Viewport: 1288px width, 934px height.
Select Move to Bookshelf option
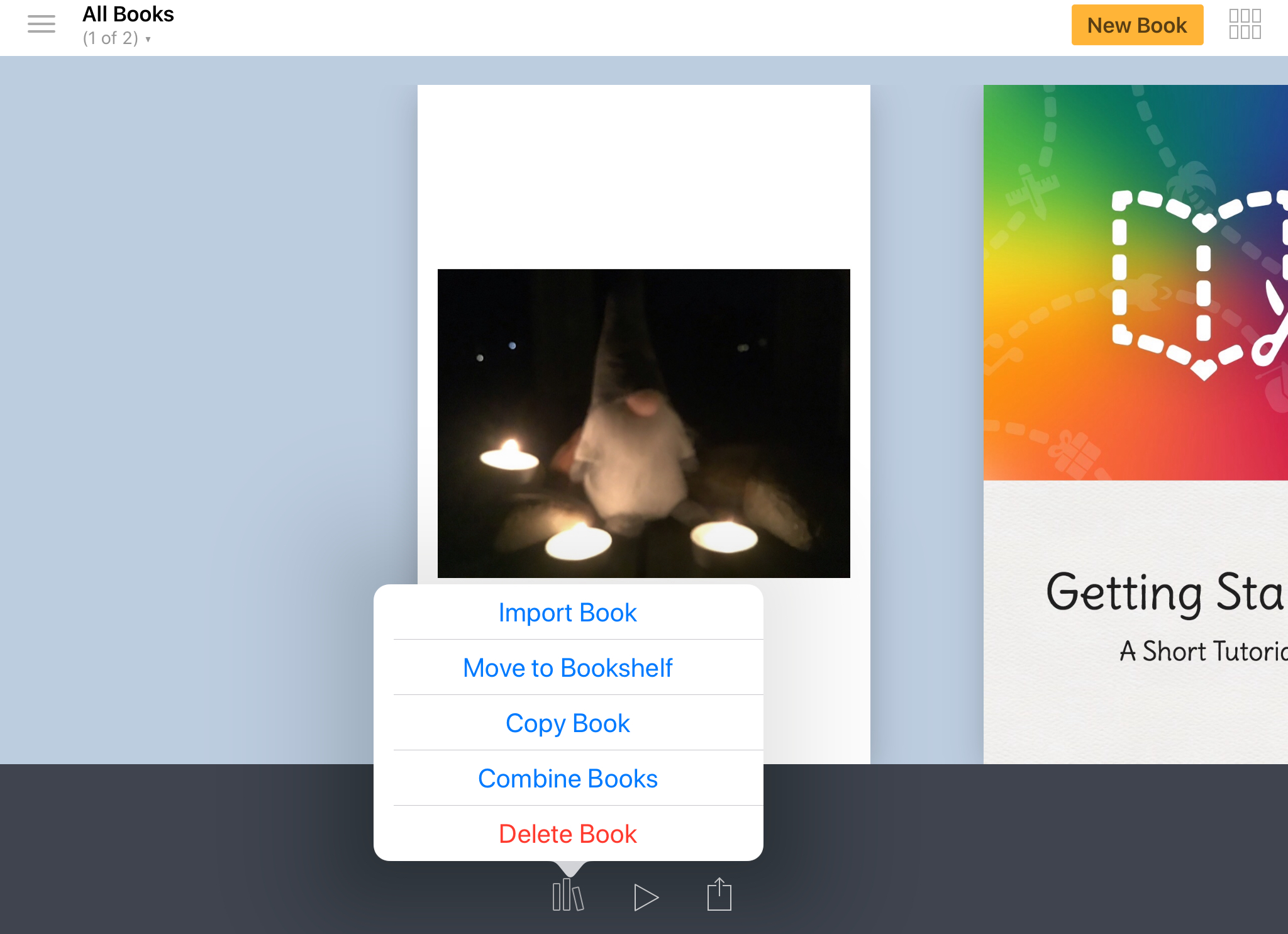[568, 668]
